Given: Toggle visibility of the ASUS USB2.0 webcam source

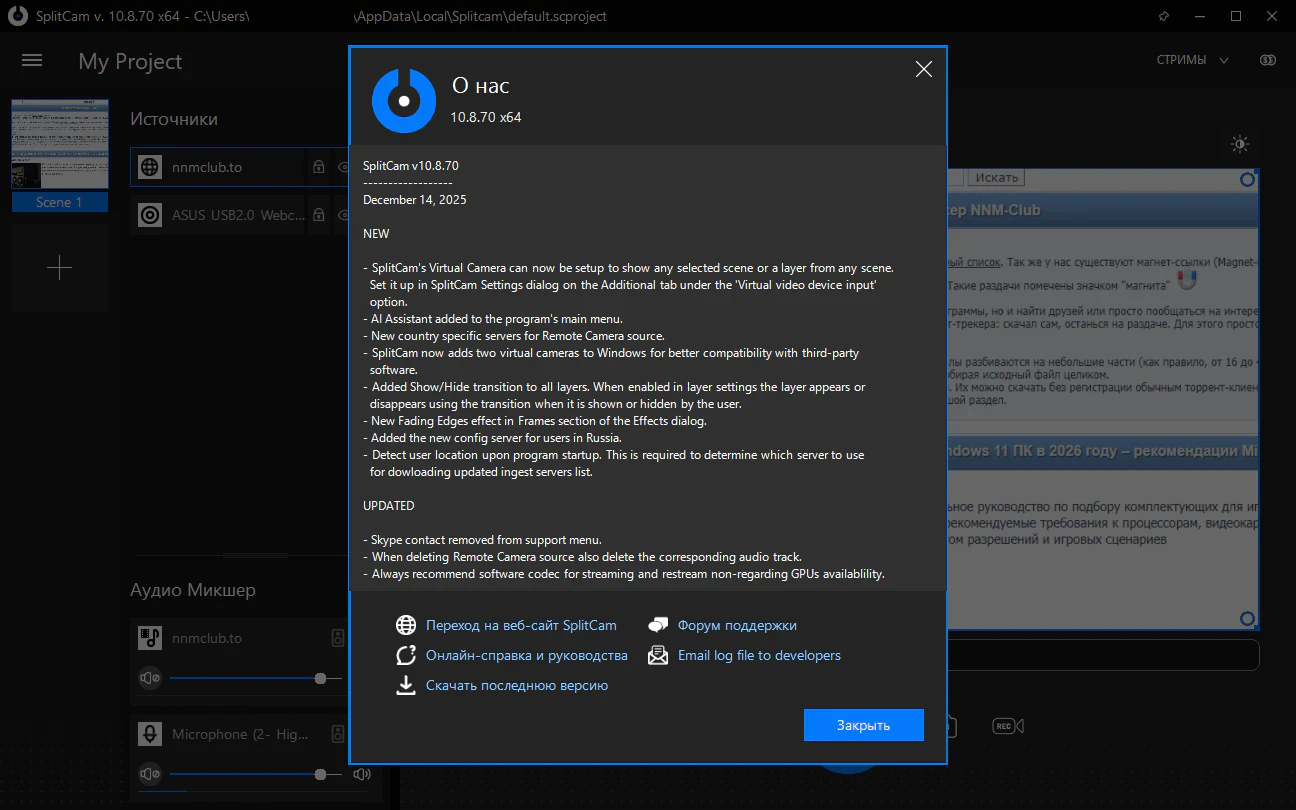Looking at the screenshot, I should [343, 214].
